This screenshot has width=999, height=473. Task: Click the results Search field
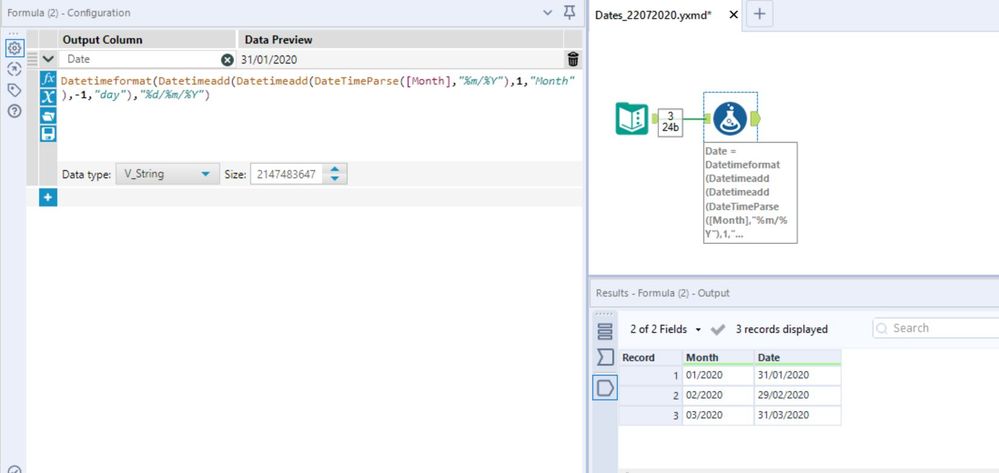point(935,328)
